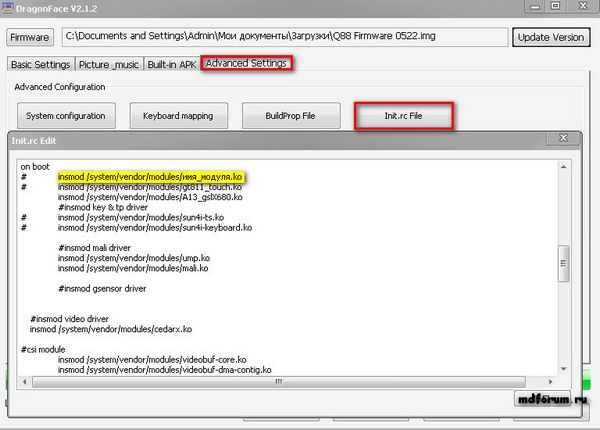
Task: Click the highlighted insmod имя_модуля.ko line
Action: pyautogui.click(x=150, y=177)
